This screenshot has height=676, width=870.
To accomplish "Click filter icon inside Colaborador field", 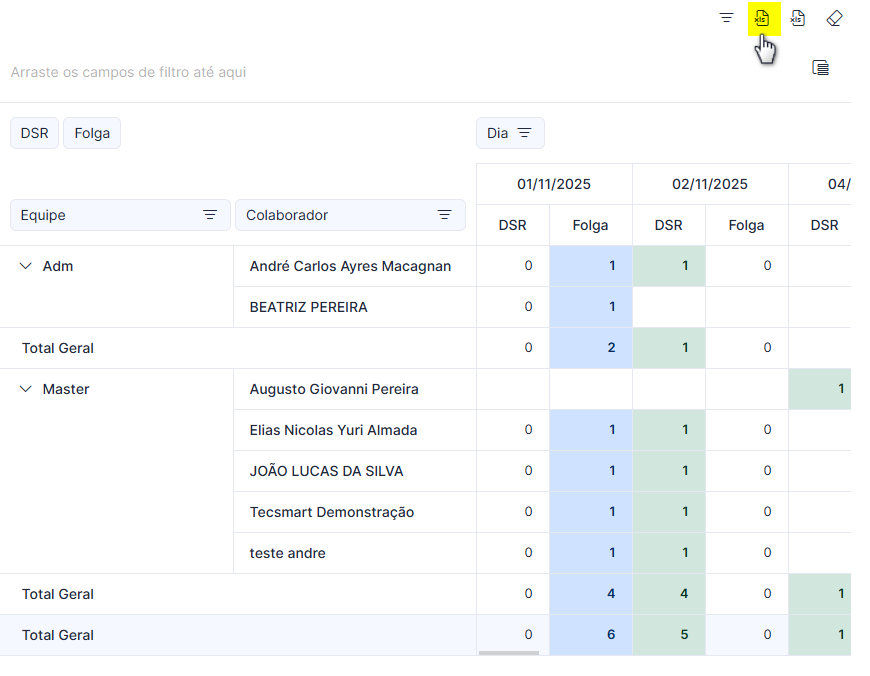I will [x=444, y=215].
